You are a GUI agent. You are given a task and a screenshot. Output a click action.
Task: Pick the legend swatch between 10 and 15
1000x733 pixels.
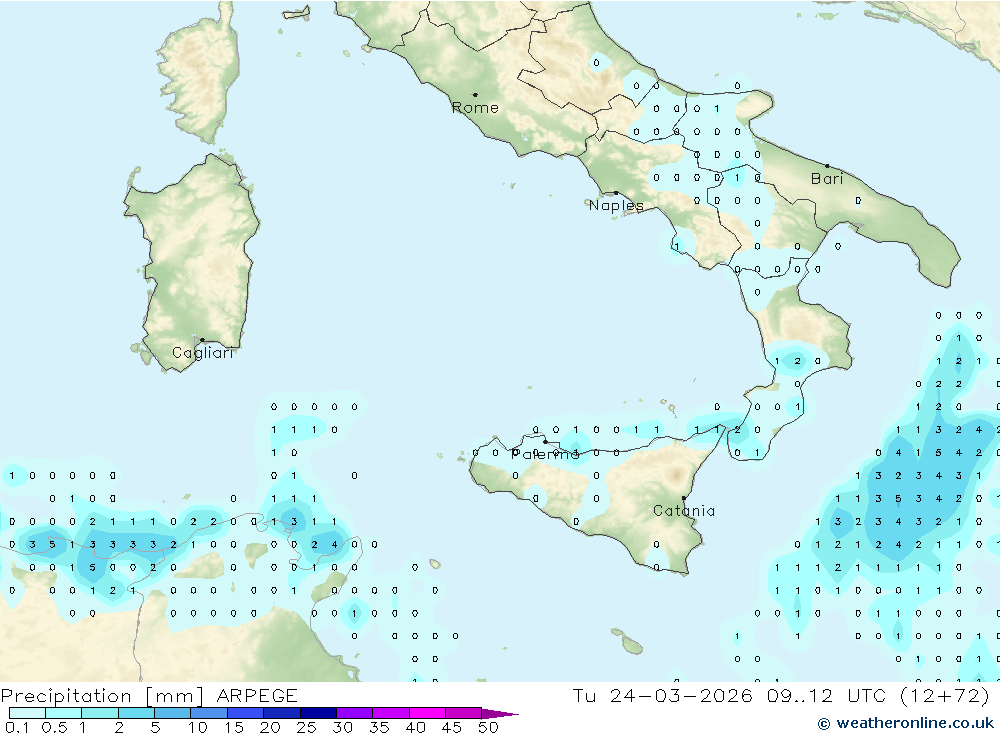(x=209, y=713)
